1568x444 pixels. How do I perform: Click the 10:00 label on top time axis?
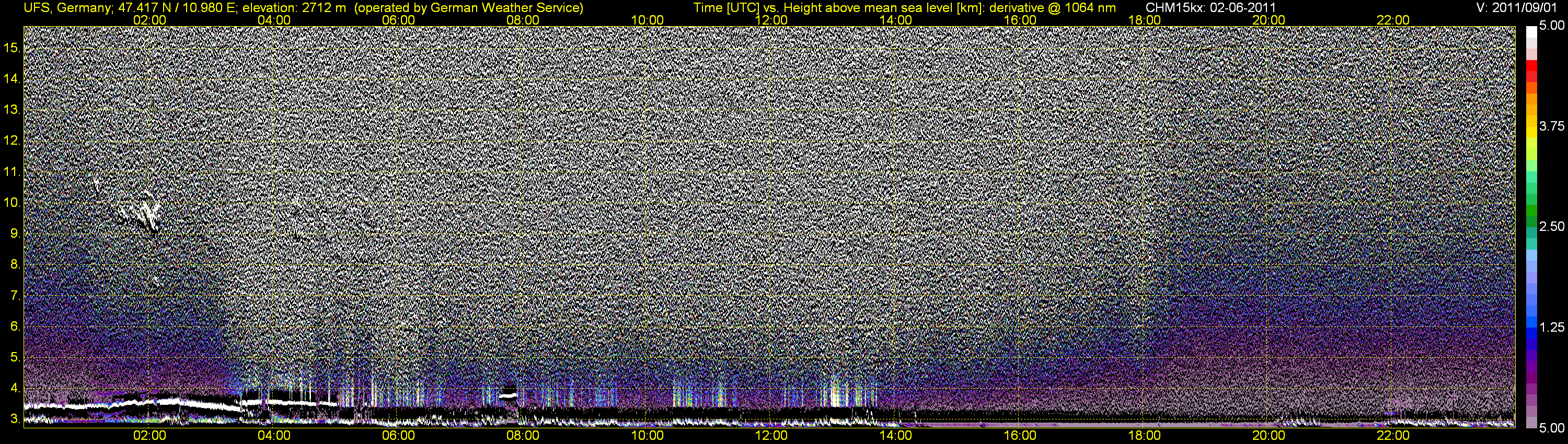pyautogui.click(x=647, y=20)
